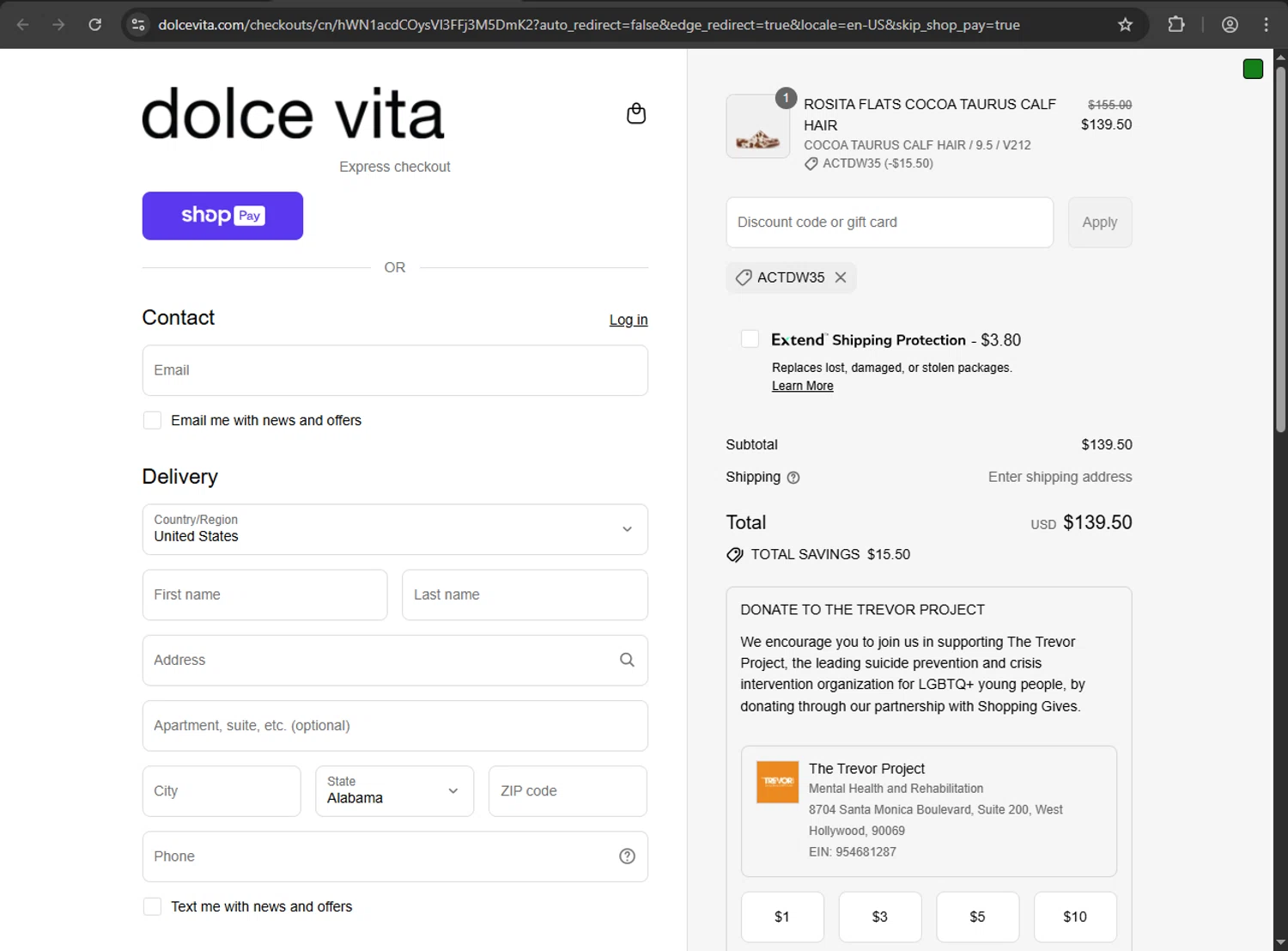1288x951 pixels.
Task: Enable Extend Shipping Protection checkbox
Action: point(750,338)
